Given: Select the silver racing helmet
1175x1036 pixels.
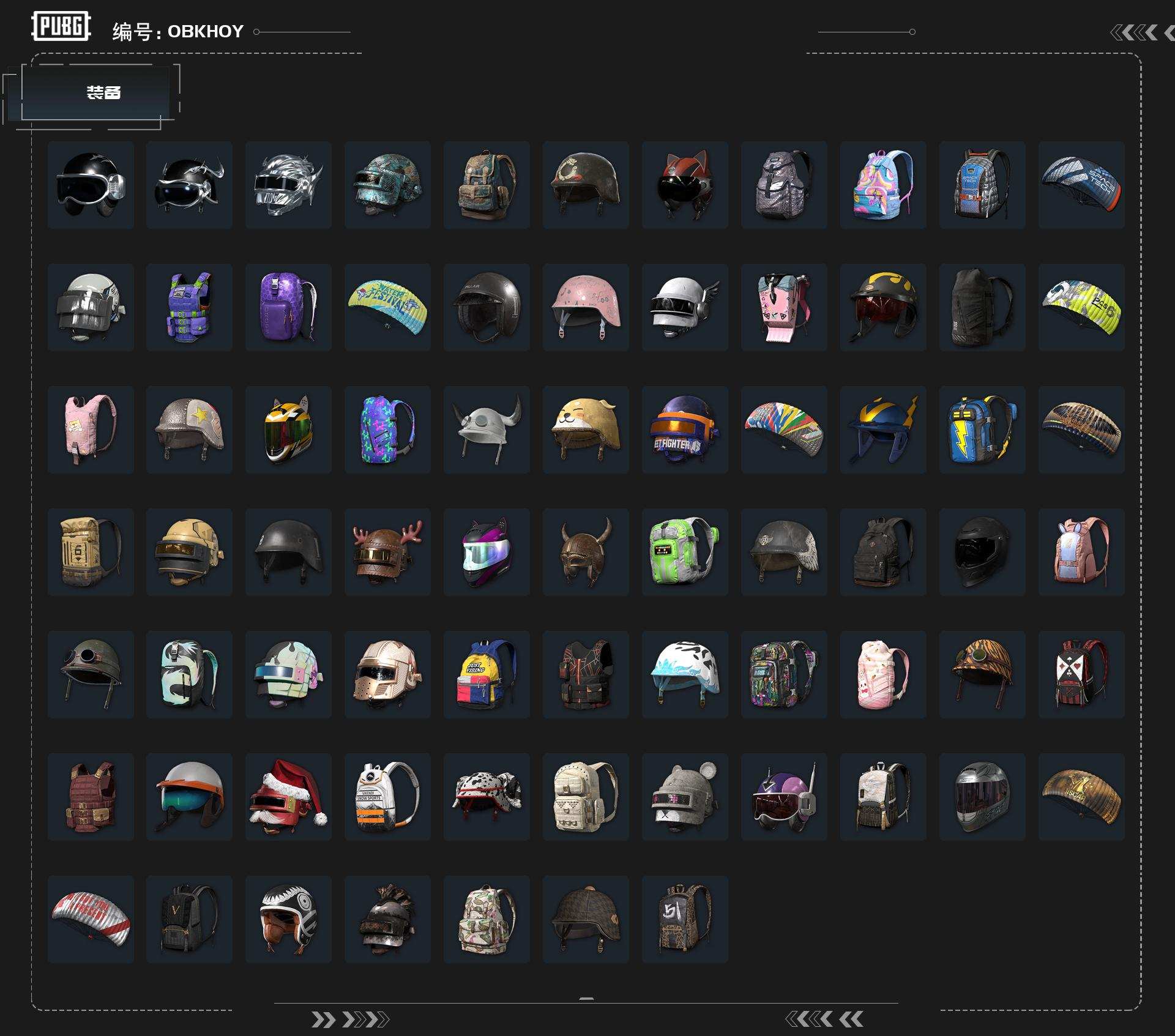Looking at the screenshot, I should (x=982, y=797).
